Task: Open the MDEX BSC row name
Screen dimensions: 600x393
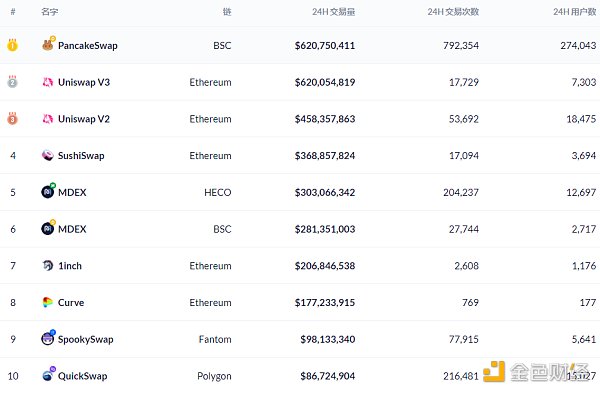Action: click(72, 229)
